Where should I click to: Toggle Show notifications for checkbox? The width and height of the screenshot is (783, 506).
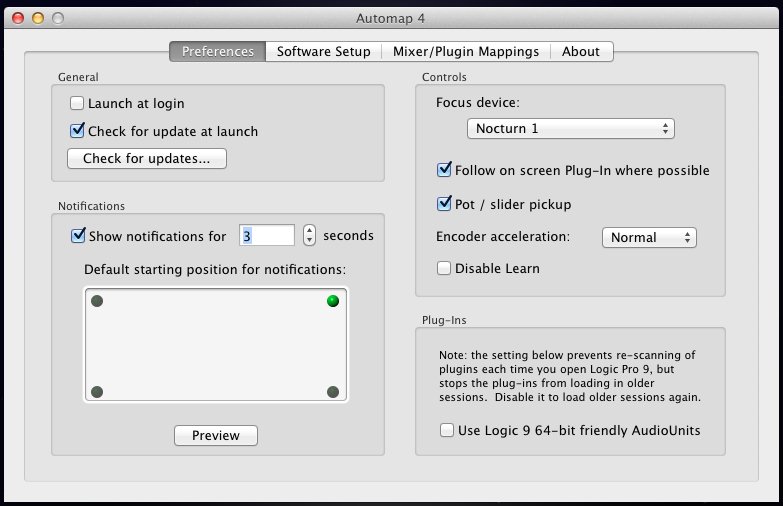click(78, 237)
